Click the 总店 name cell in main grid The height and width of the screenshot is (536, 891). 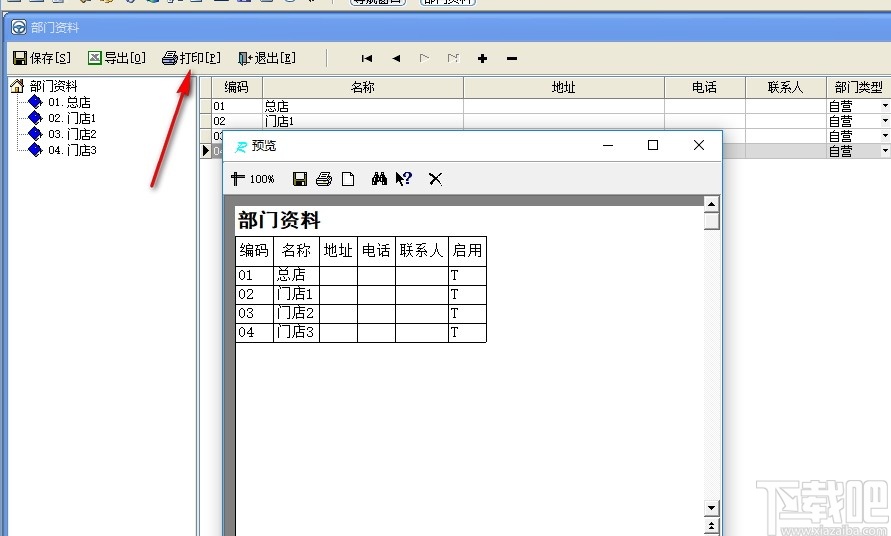pyautogui.click(x=363, y=106)
